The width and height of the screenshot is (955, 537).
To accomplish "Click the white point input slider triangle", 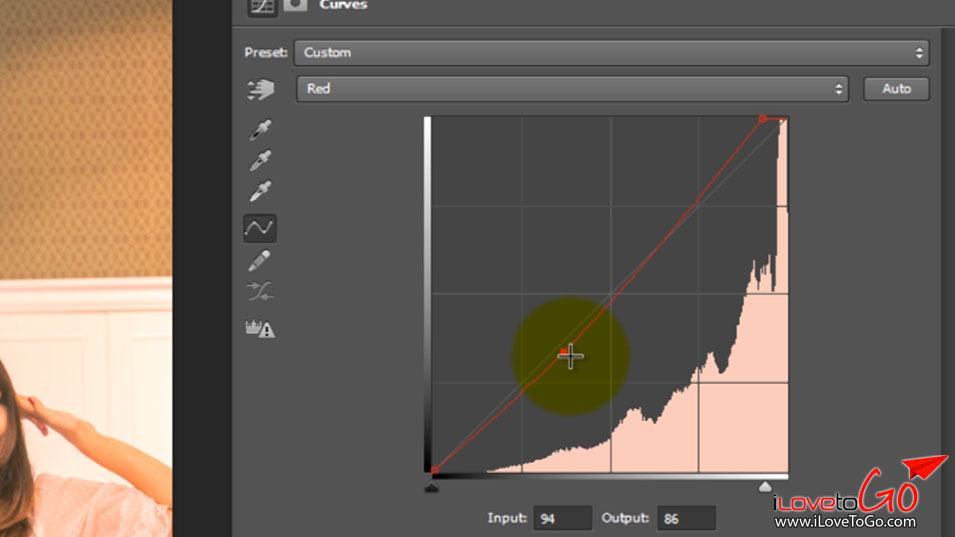I will click(x=765, y=486).
